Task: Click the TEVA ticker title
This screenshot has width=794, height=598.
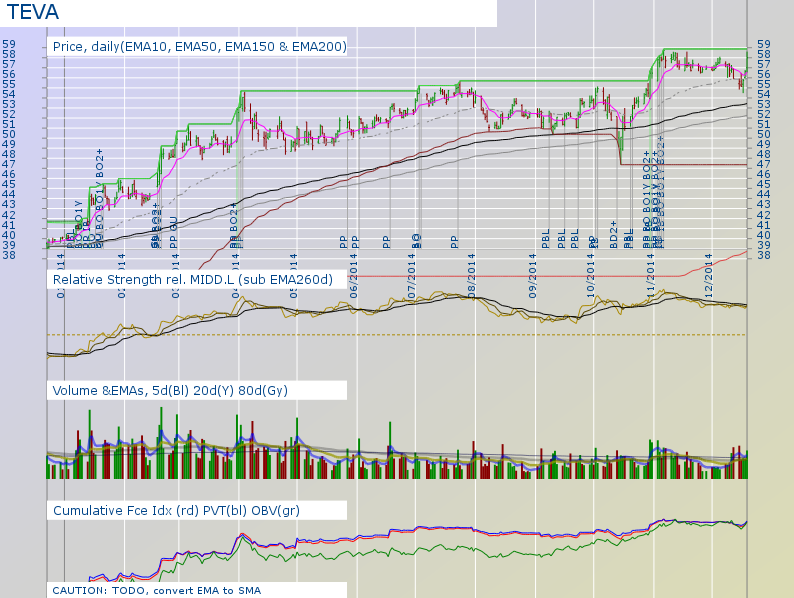Action: click(33, 12)
